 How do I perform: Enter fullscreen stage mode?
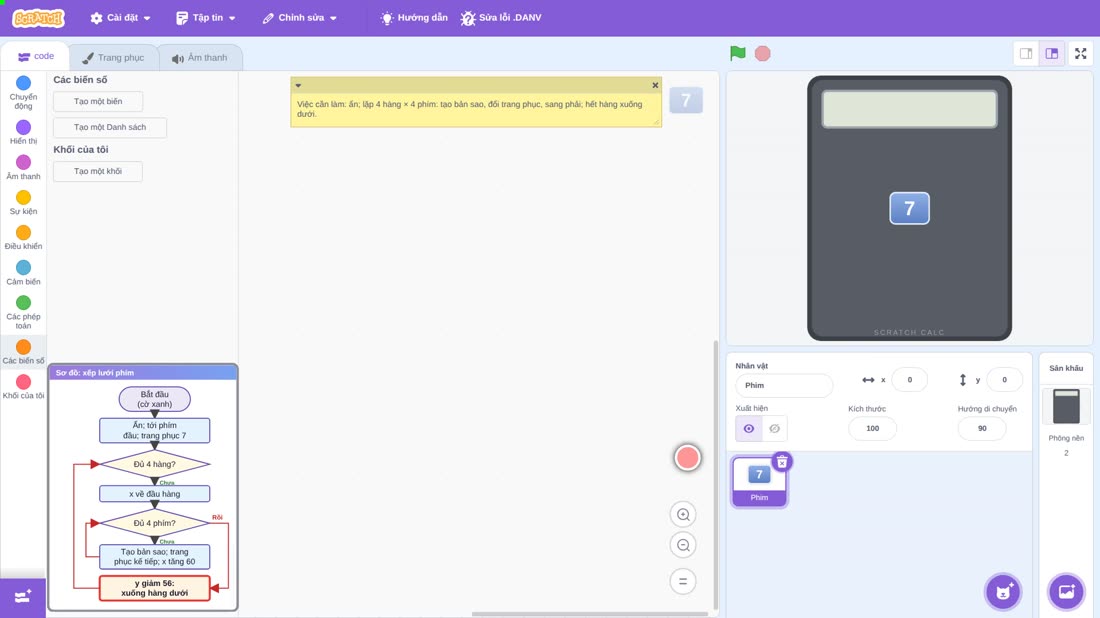(x=1080, y=53)
